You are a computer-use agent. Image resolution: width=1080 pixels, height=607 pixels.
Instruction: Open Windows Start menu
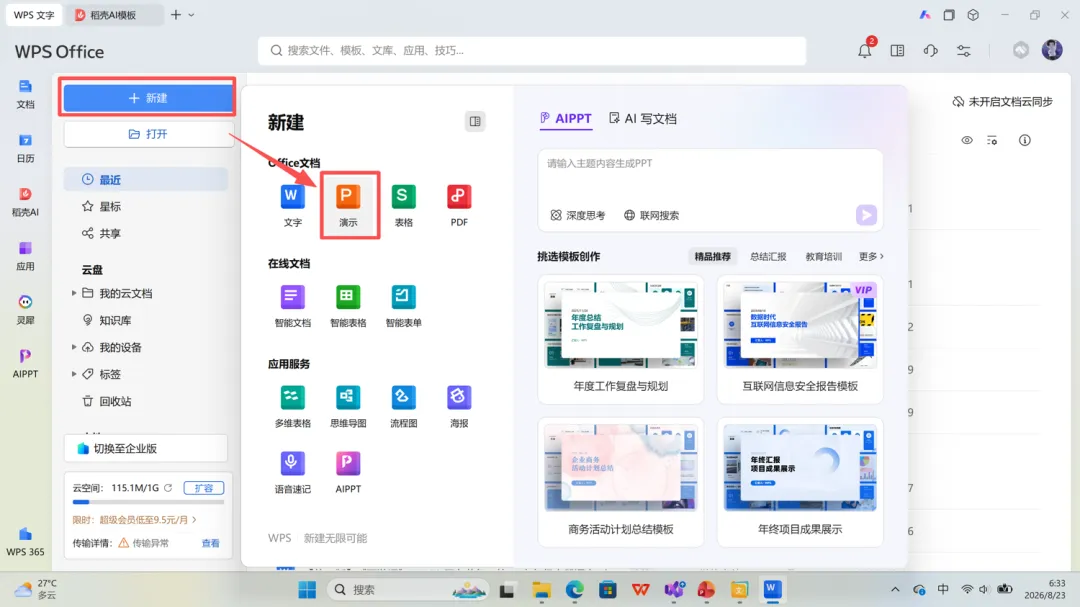307,589
